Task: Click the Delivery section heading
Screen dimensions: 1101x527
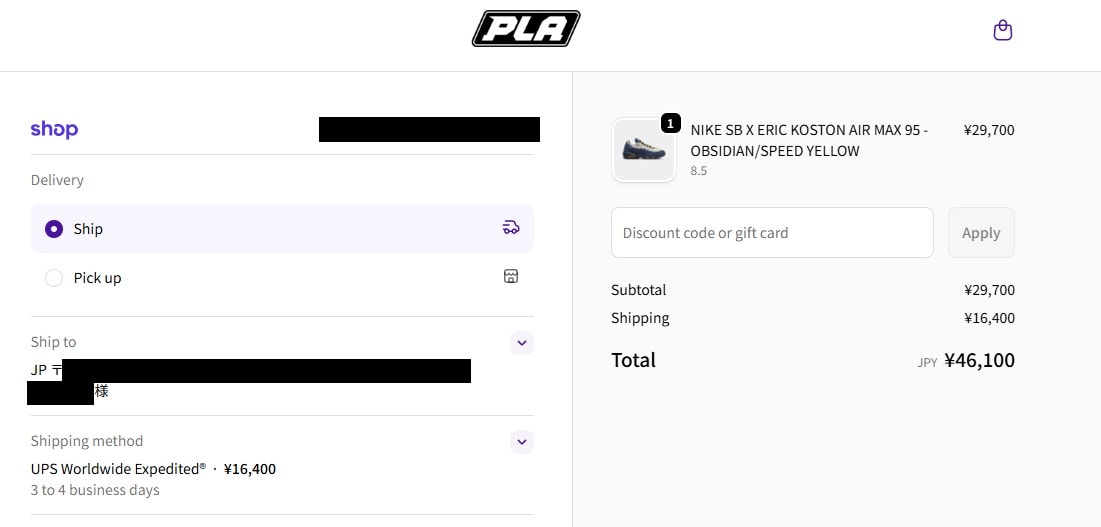Action: [57, 180]
